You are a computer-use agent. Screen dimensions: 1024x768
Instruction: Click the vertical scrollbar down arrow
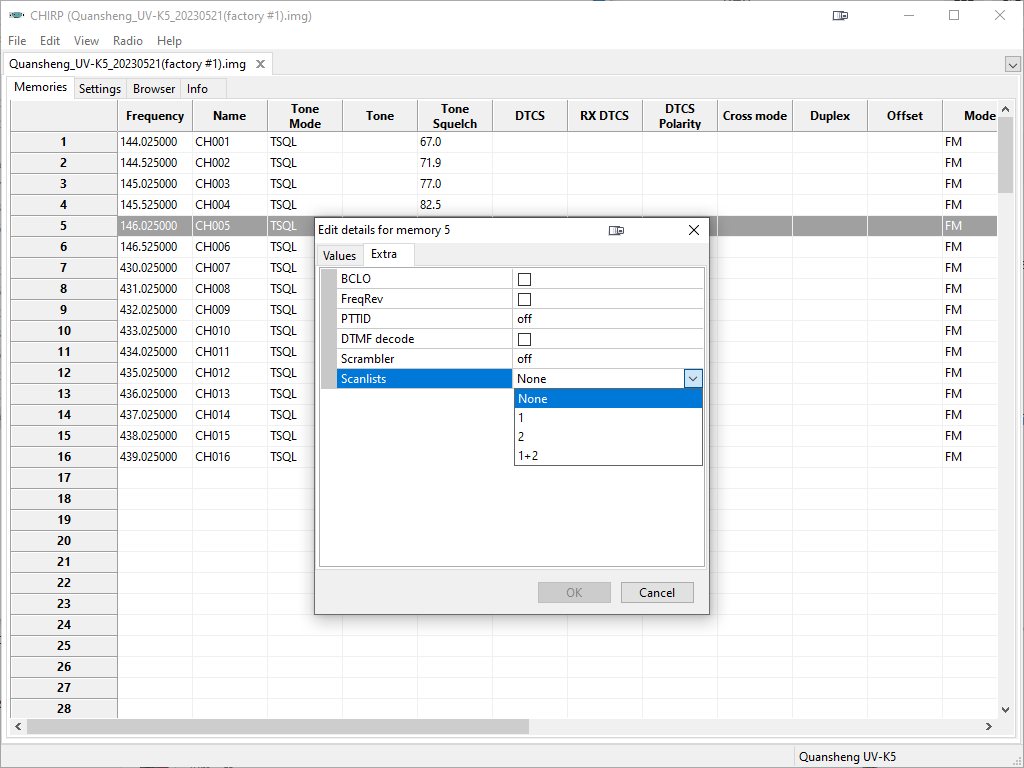1006,710
